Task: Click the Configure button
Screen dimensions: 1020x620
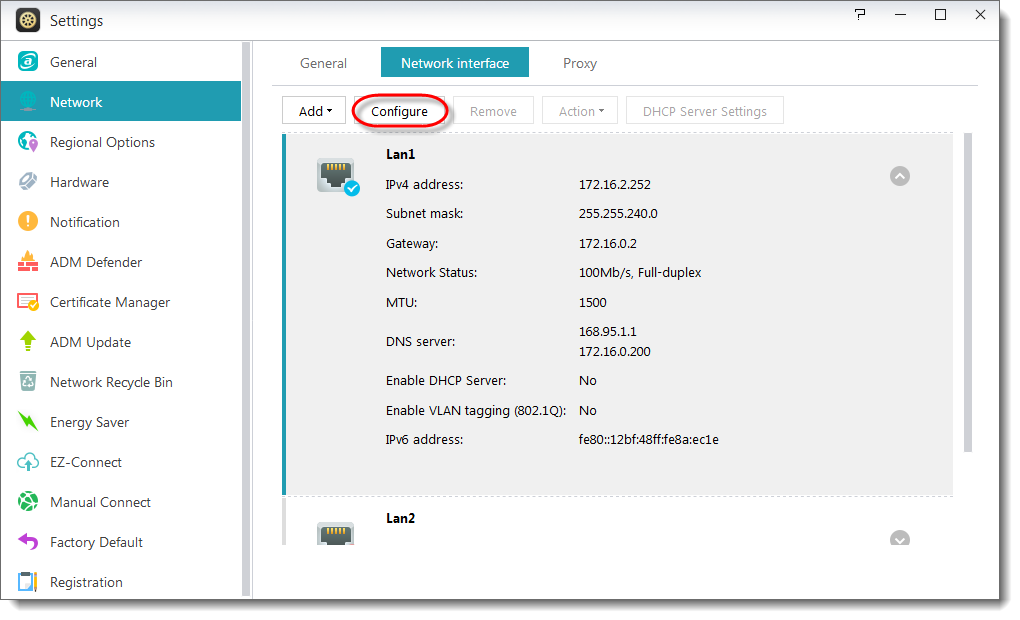Action: click(x=400, y=111)
